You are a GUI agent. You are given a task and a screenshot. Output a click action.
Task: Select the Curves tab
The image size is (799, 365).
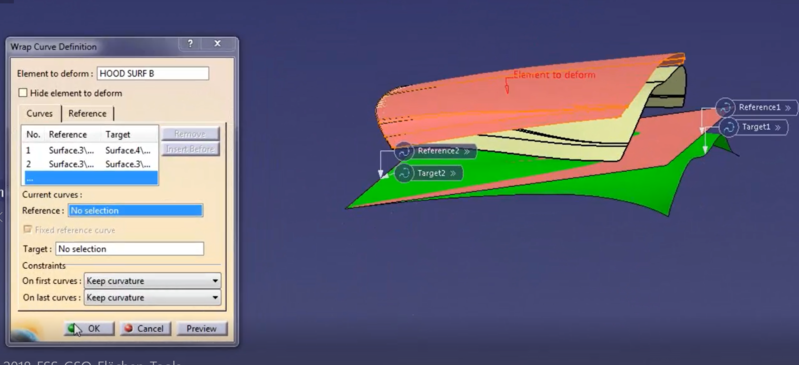point(40,113)
